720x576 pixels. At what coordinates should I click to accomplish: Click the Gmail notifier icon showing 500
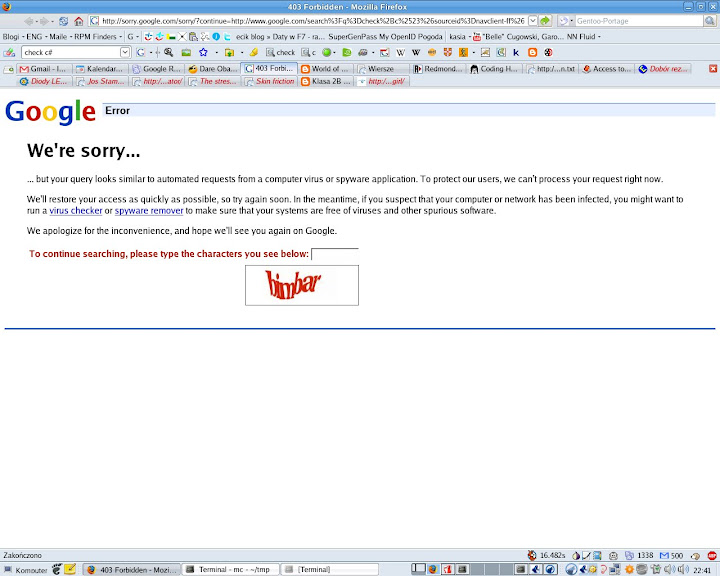point(671,555)
